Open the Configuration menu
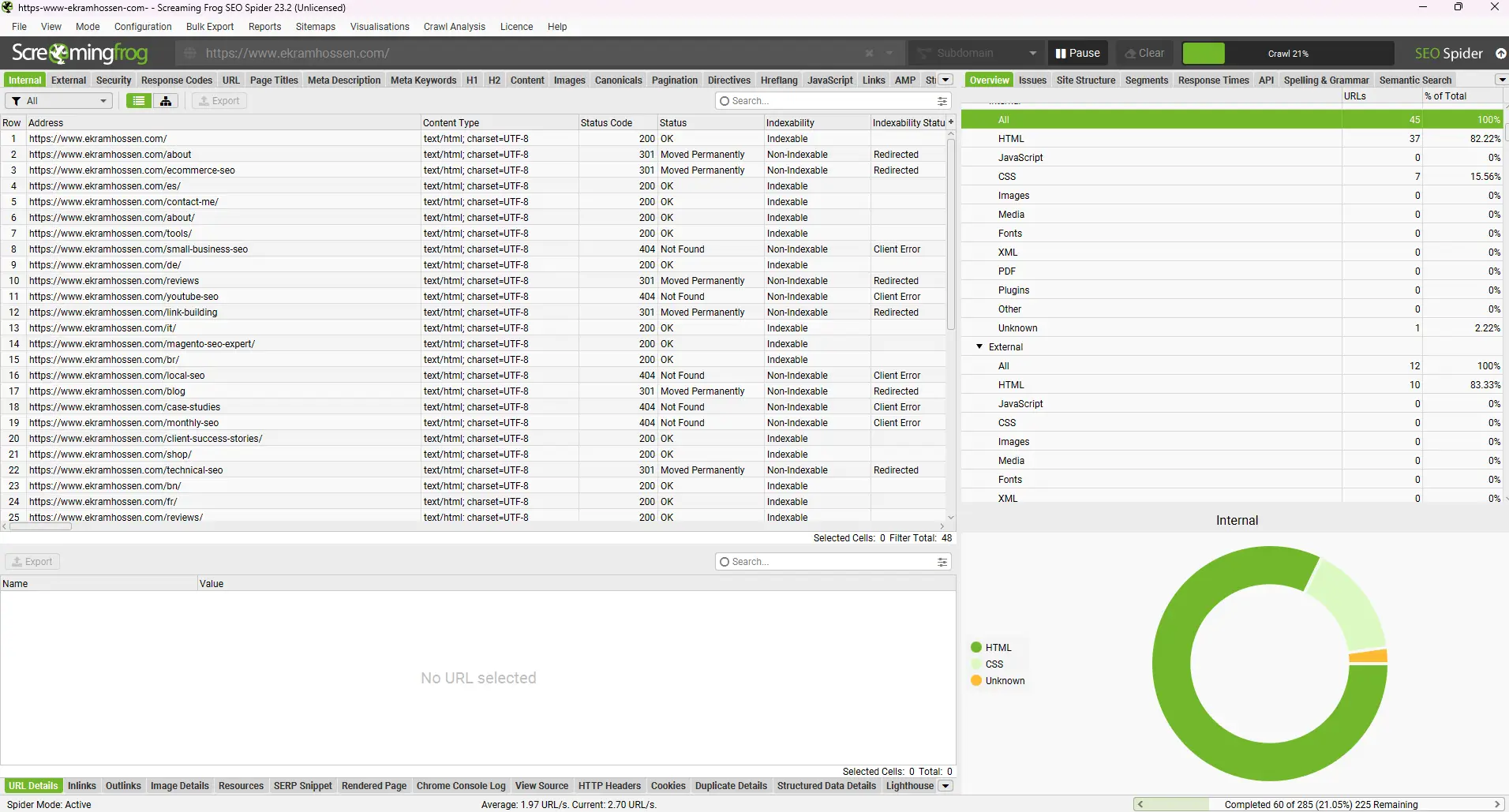Viewport: 1509px width, 812px height. click(x=143, y=27)
